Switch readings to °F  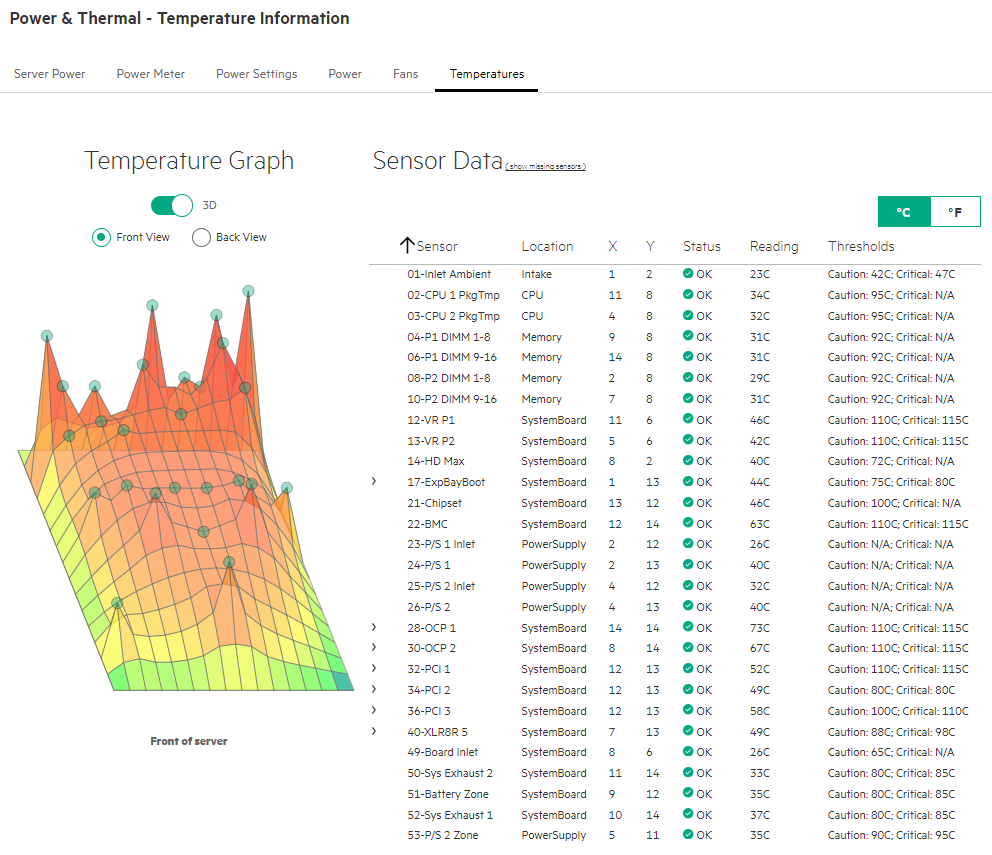955,212
